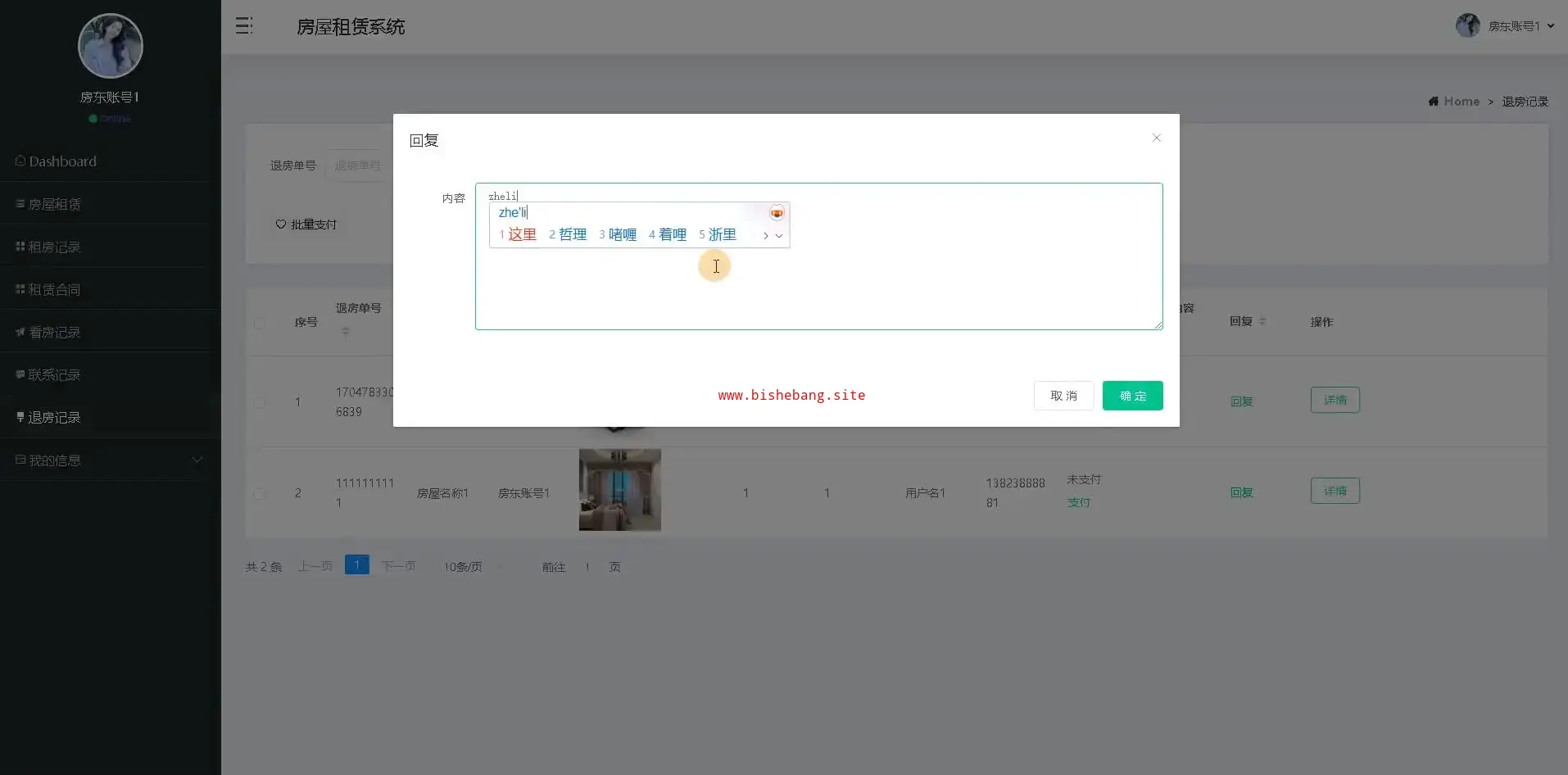Click 取消 to cancel the reply

coord(1063,396)
